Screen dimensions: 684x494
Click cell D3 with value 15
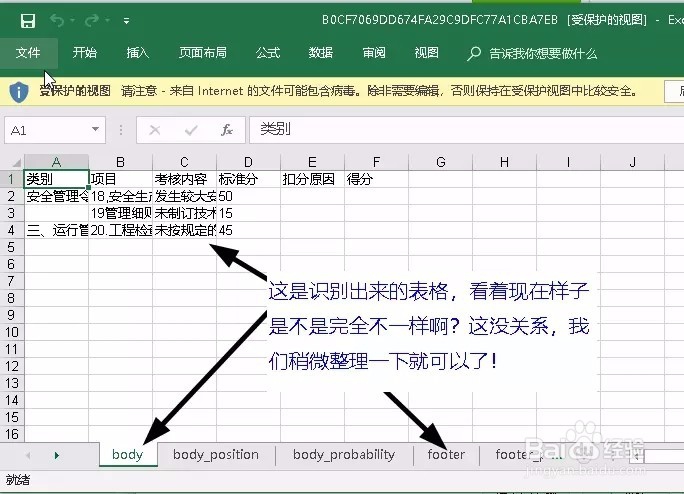pyautogui.click(x=248, y=213)
